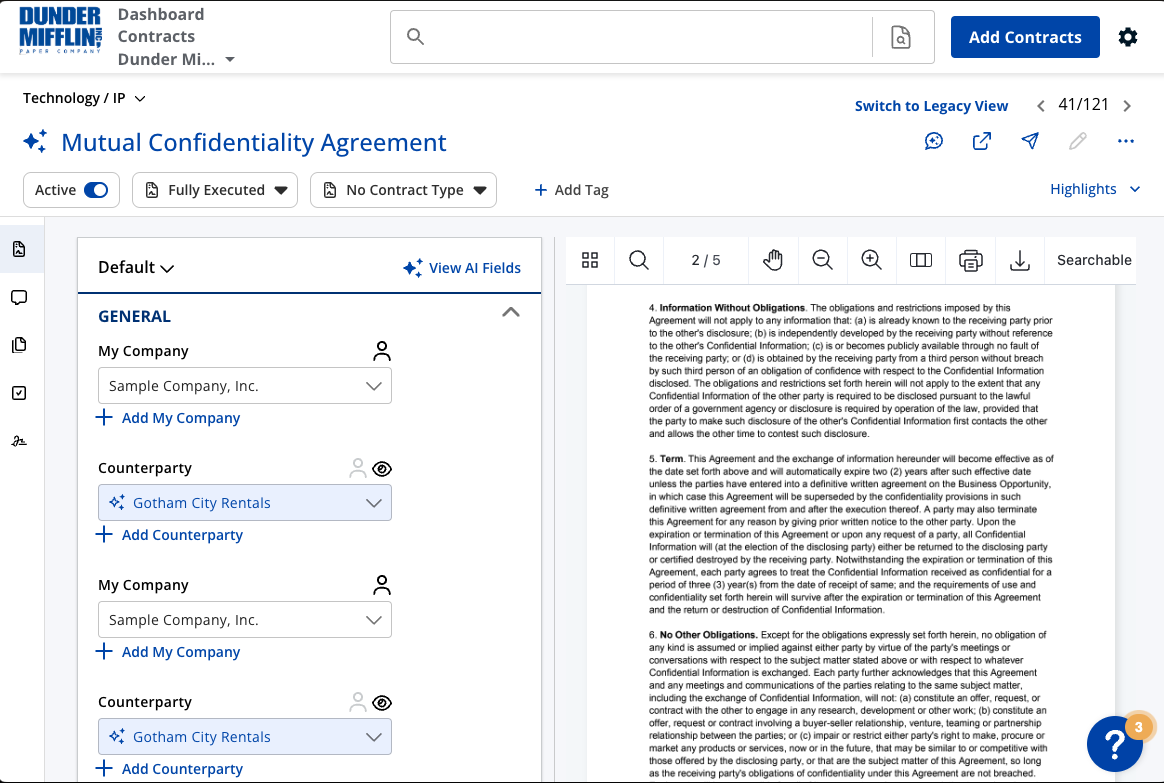Print the contract document

coord(970,260)
